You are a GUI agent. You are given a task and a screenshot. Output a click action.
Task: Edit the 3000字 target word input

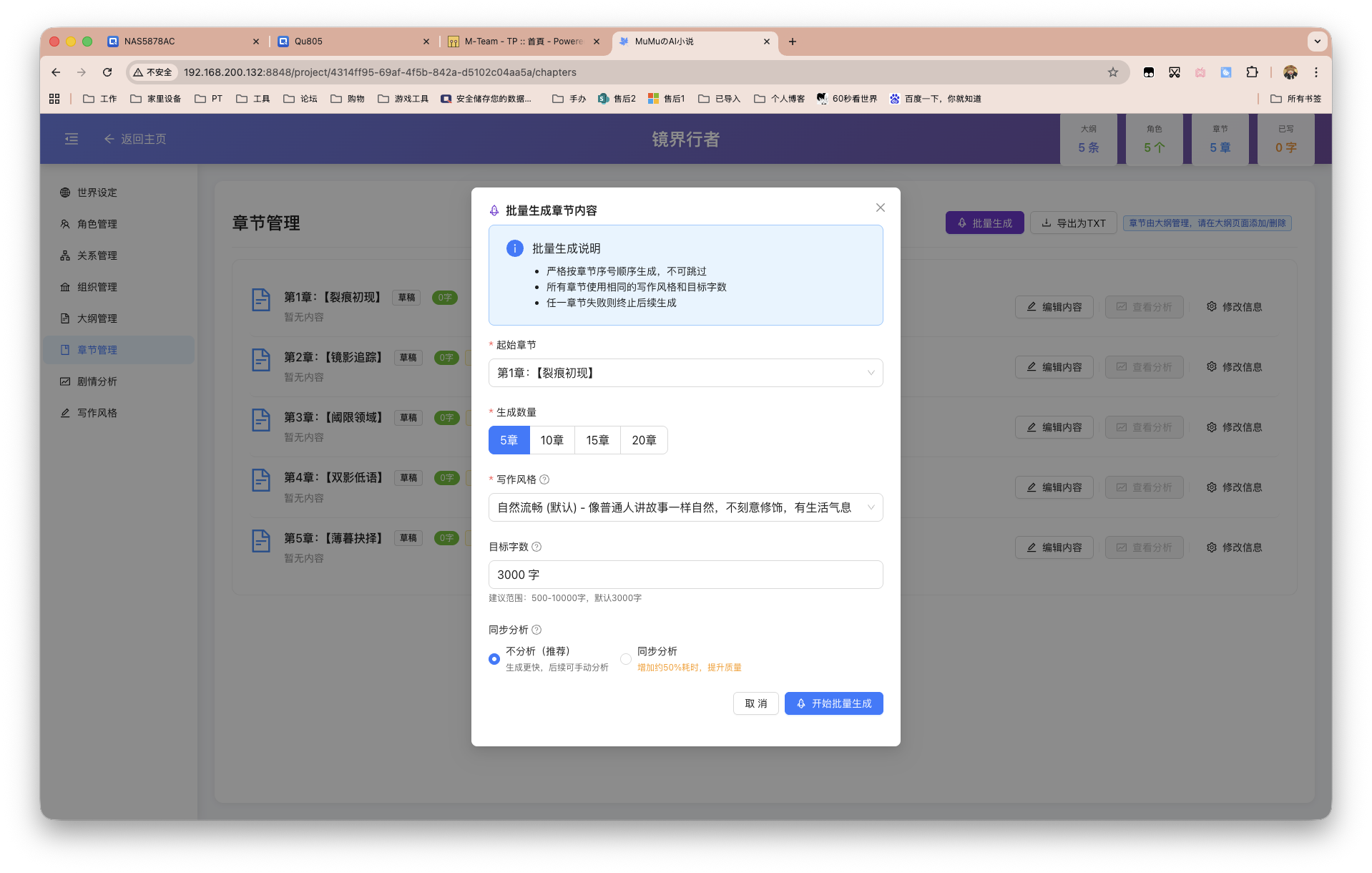coord(685,574)
